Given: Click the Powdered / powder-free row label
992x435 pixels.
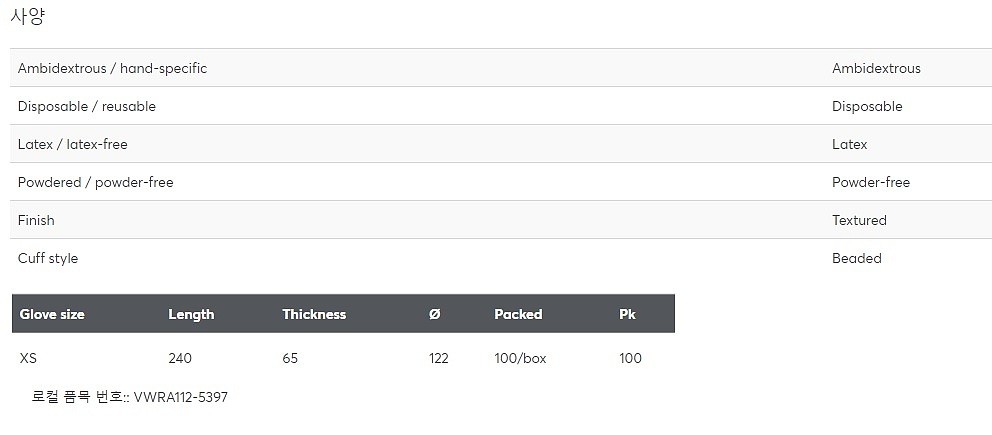Looking at the screenshot, I should pos(95,182).
